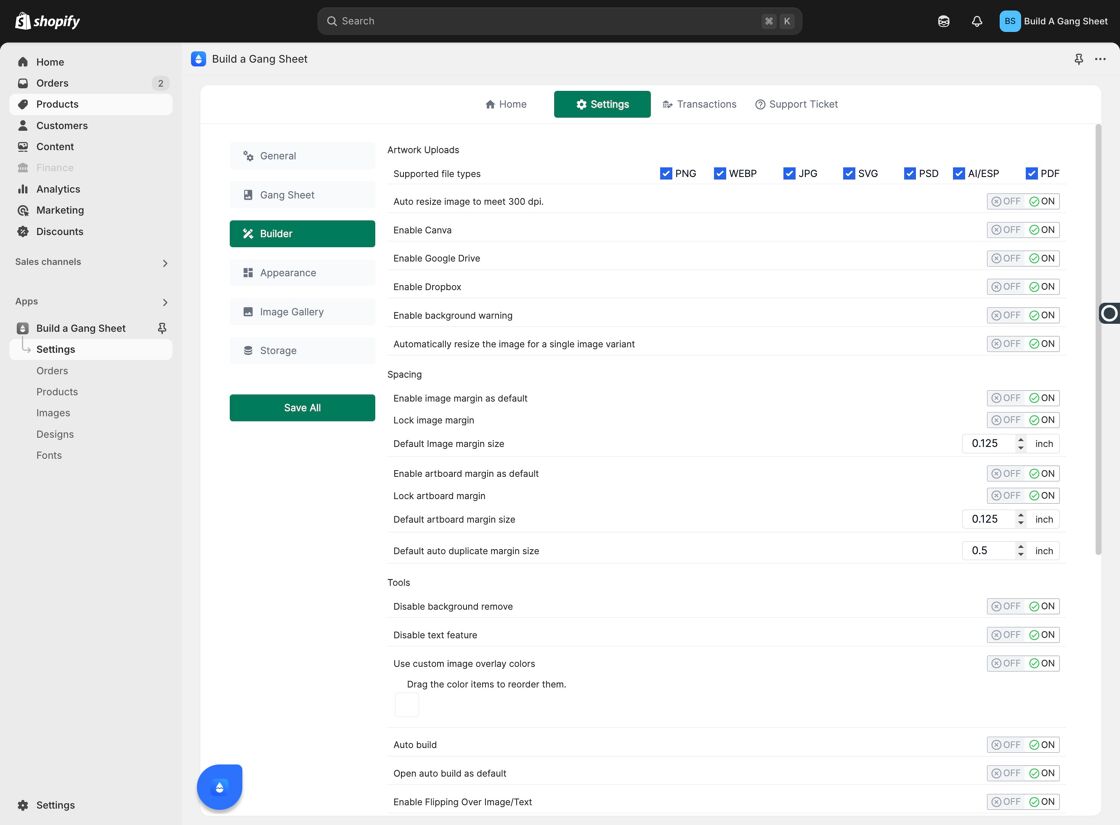Click stepper arrows for Default Image margin size
Image resolution: width=1120 pixels, height=825 pixels.
click(x=1021, y=444)
